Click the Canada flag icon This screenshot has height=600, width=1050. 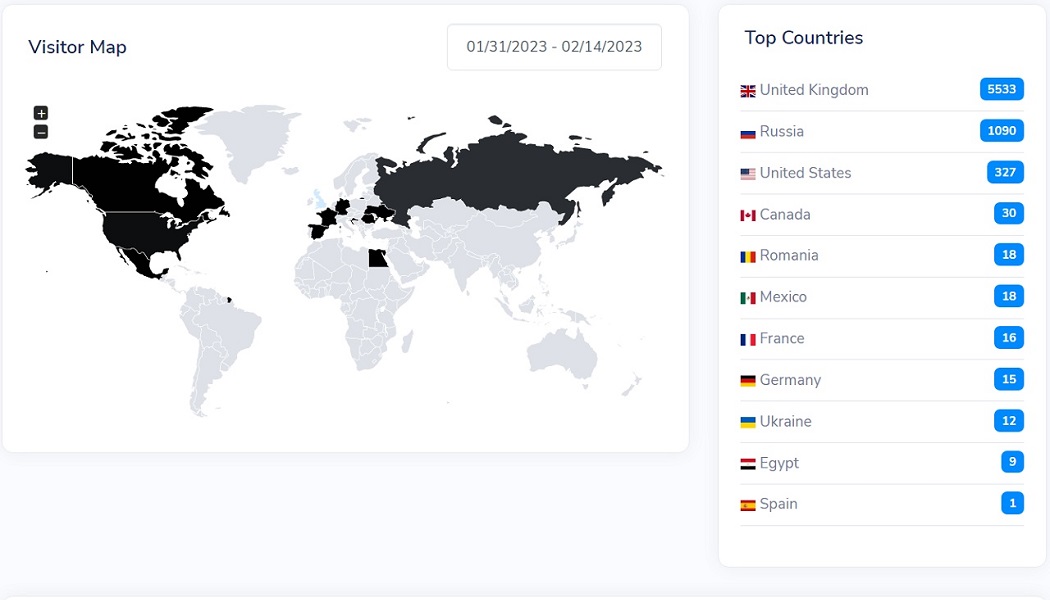(x=748, y=215)
